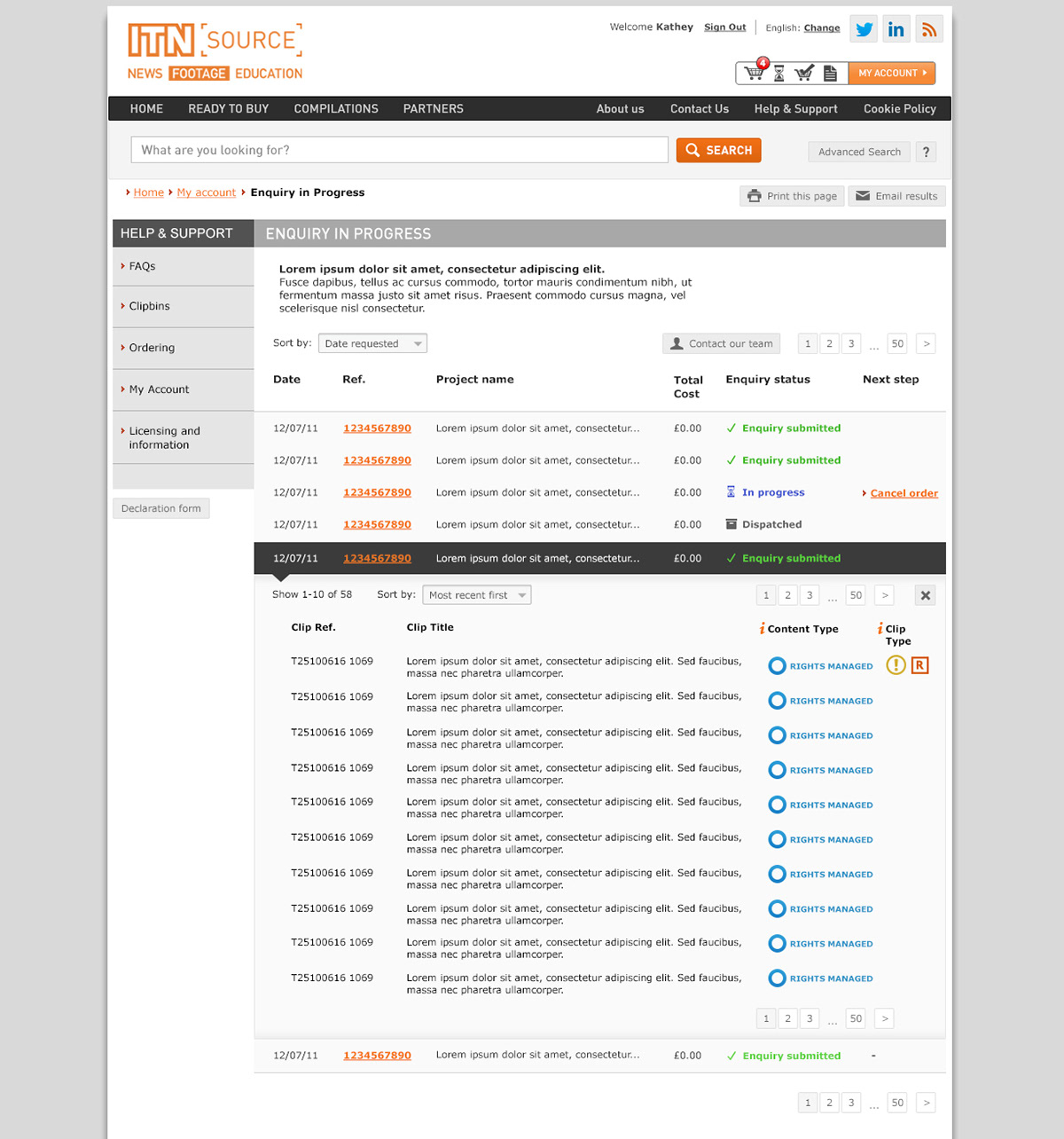
Task: Open the shopping cart with 4 items
Action: point(755,73)
